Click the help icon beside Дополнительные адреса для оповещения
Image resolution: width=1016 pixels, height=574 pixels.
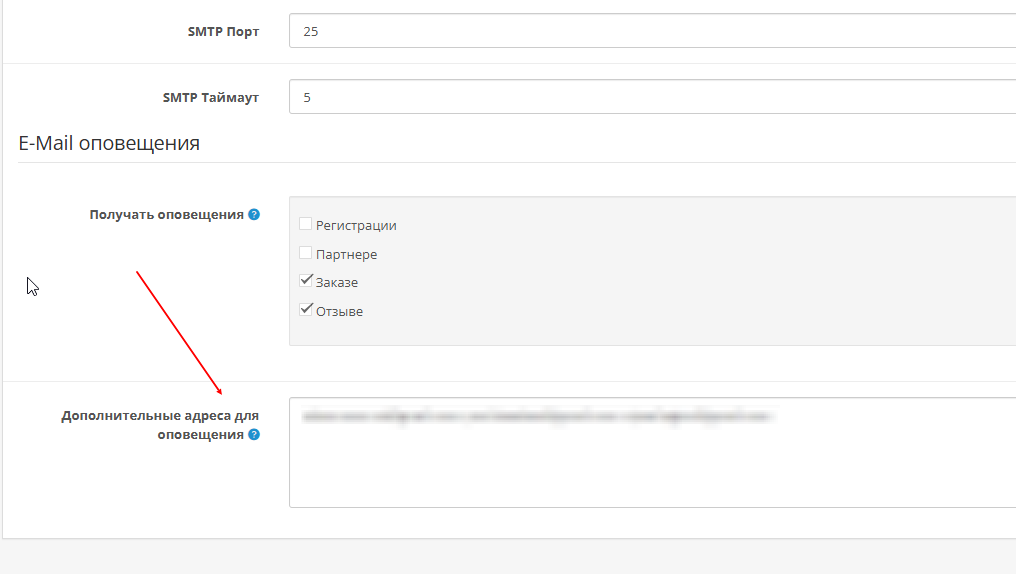point(254,435)
